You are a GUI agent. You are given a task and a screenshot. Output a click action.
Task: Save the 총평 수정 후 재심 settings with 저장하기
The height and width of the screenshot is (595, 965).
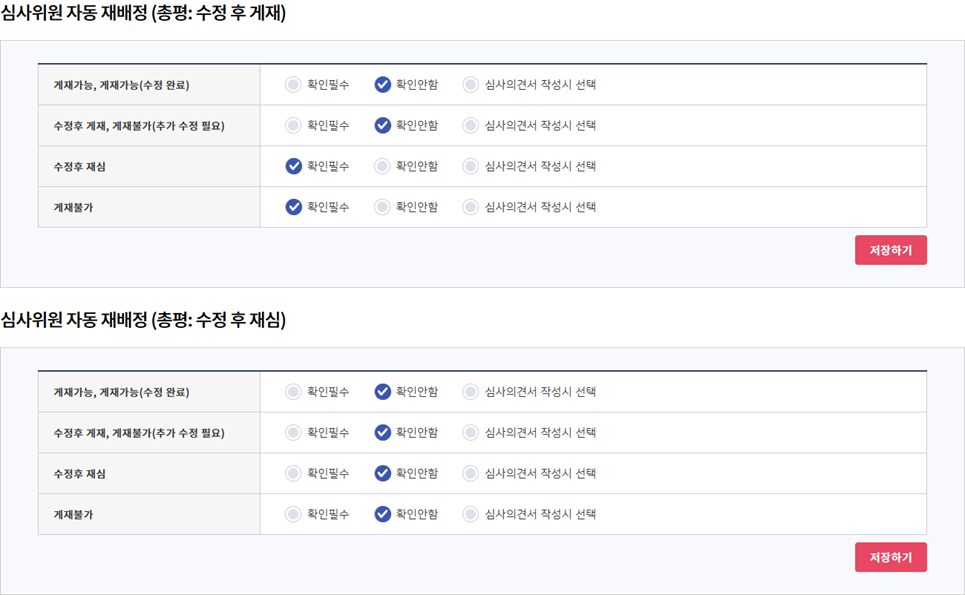[x=890, y=557]
